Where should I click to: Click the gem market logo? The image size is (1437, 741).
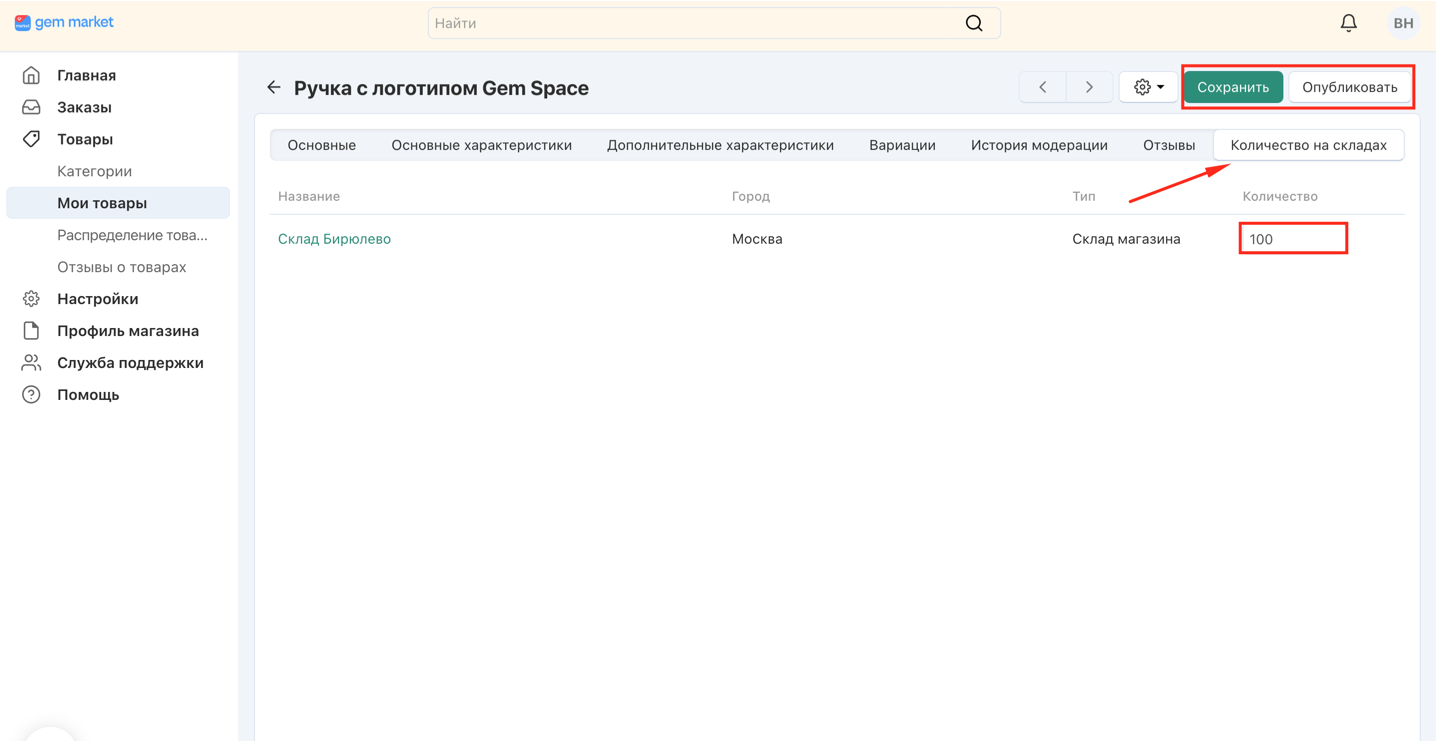point(64,22)
